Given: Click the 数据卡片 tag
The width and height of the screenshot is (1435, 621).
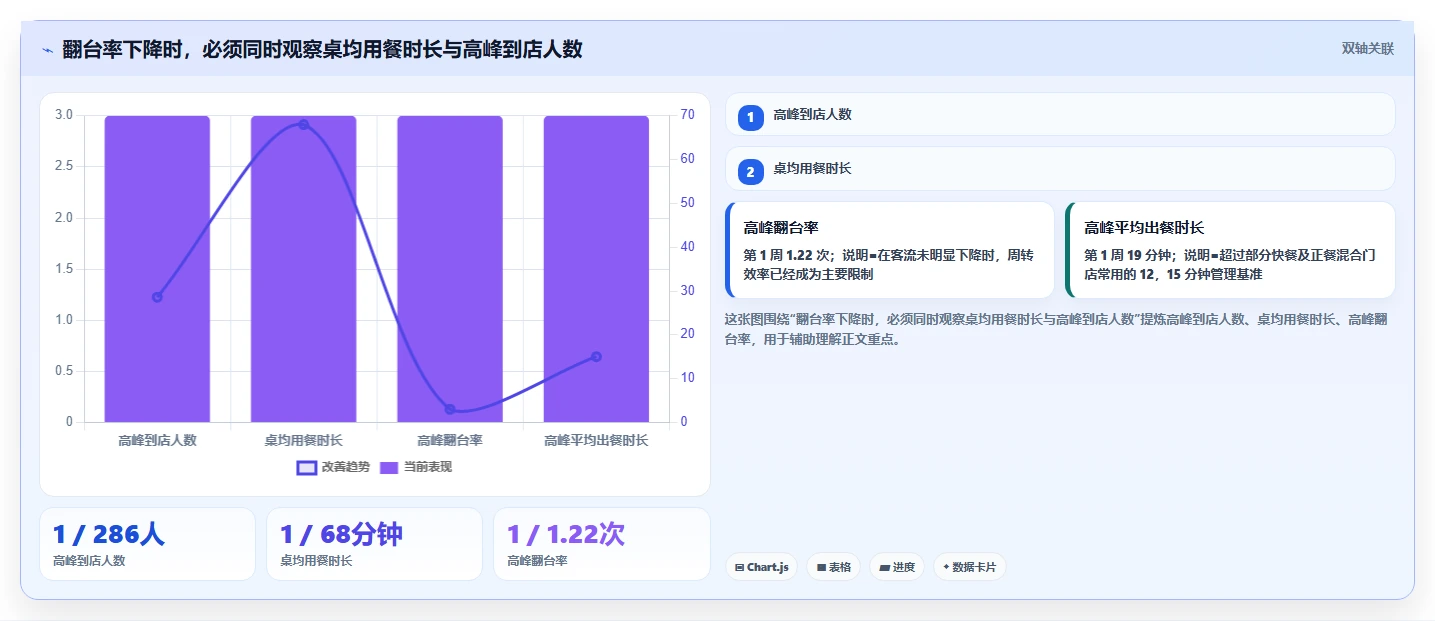Looking at the screenshot, I should coord(969,567).
